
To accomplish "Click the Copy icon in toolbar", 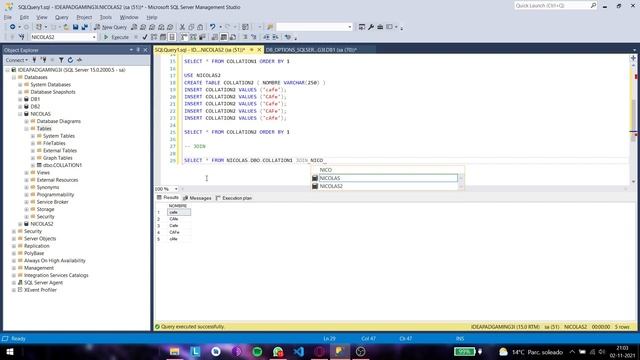I will (x=191, y=27).
